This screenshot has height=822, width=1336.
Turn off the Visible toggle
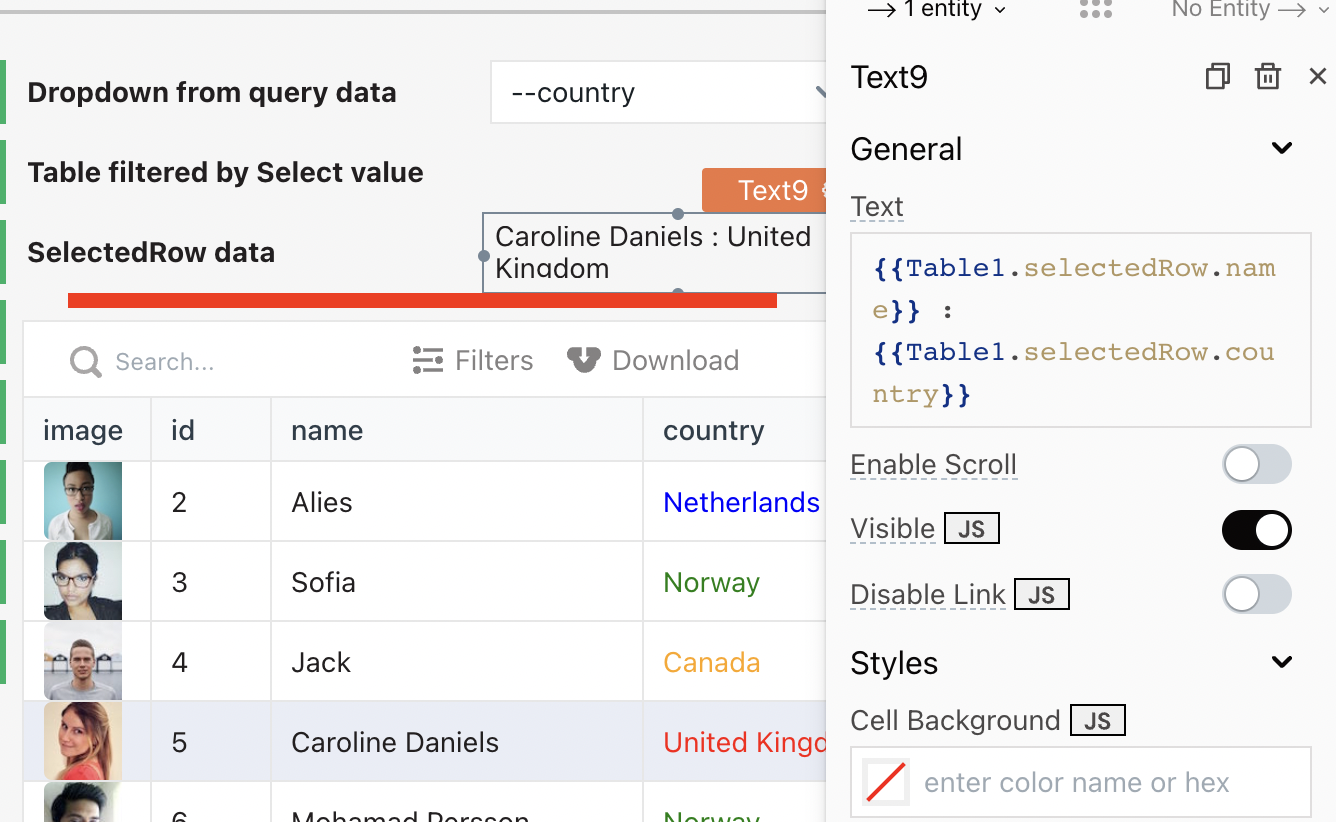tap(1256, 530)
